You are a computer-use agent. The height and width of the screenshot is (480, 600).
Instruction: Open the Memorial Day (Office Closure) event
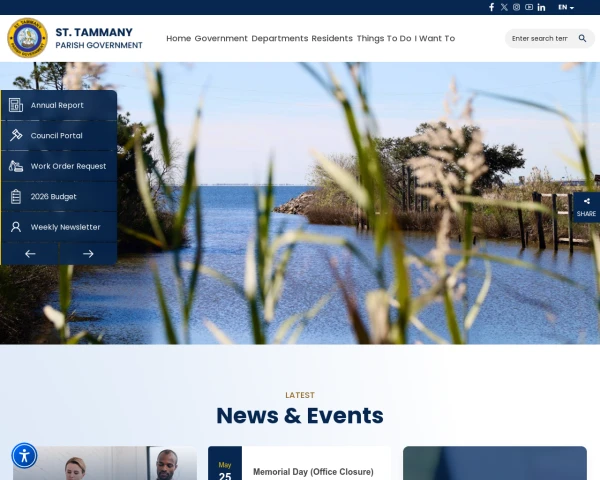click(x=313, y=472)
